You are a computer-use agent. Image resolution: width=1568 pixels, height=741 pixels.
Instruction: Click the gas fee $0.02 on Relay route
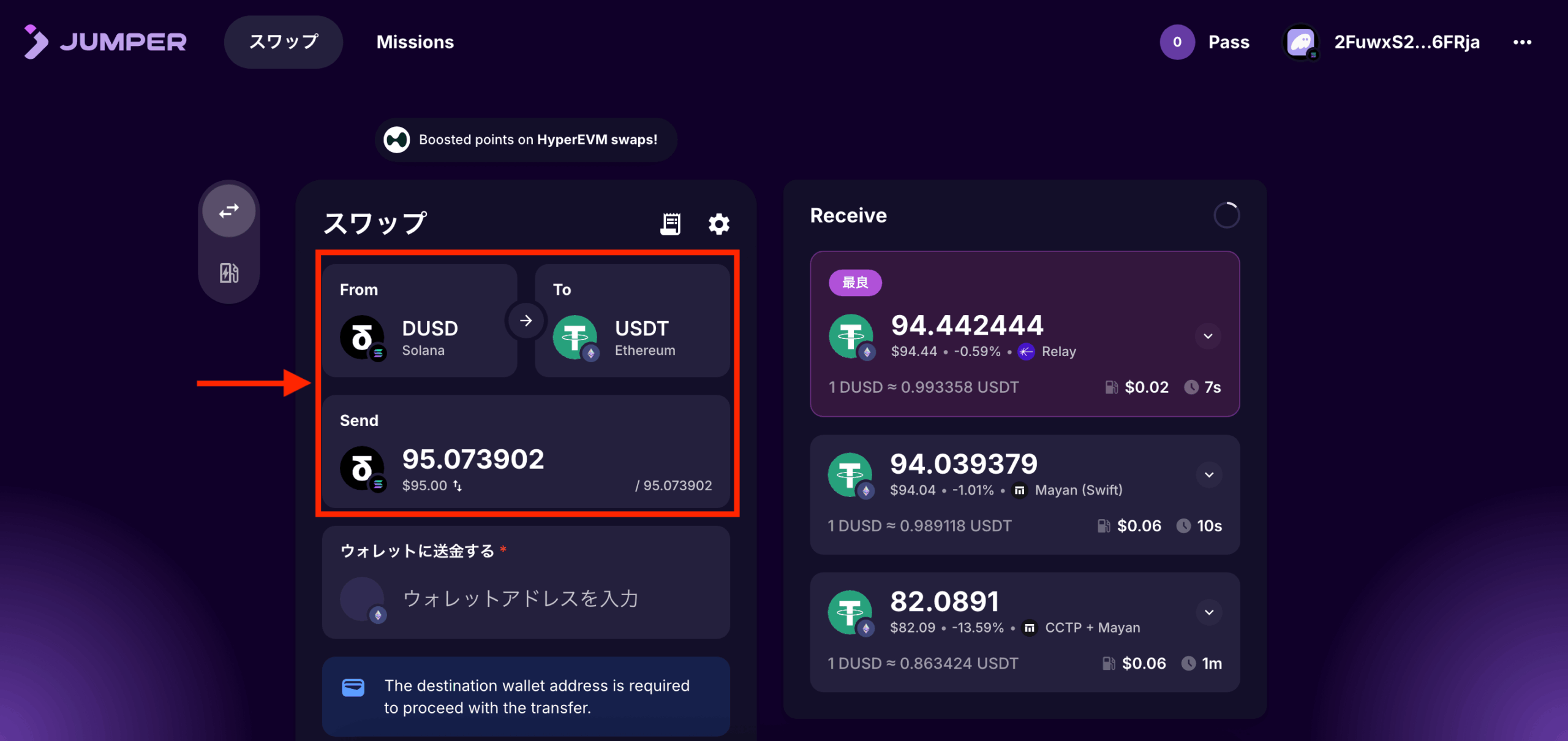point(1137,387)
